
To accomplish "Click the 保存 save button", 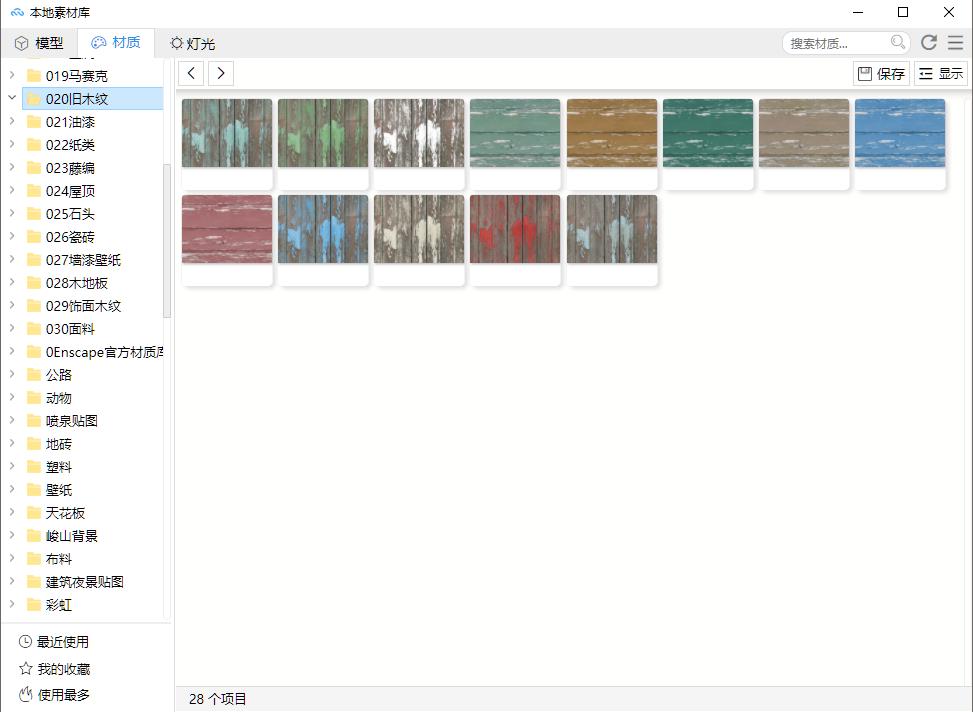I will (880, 72).
